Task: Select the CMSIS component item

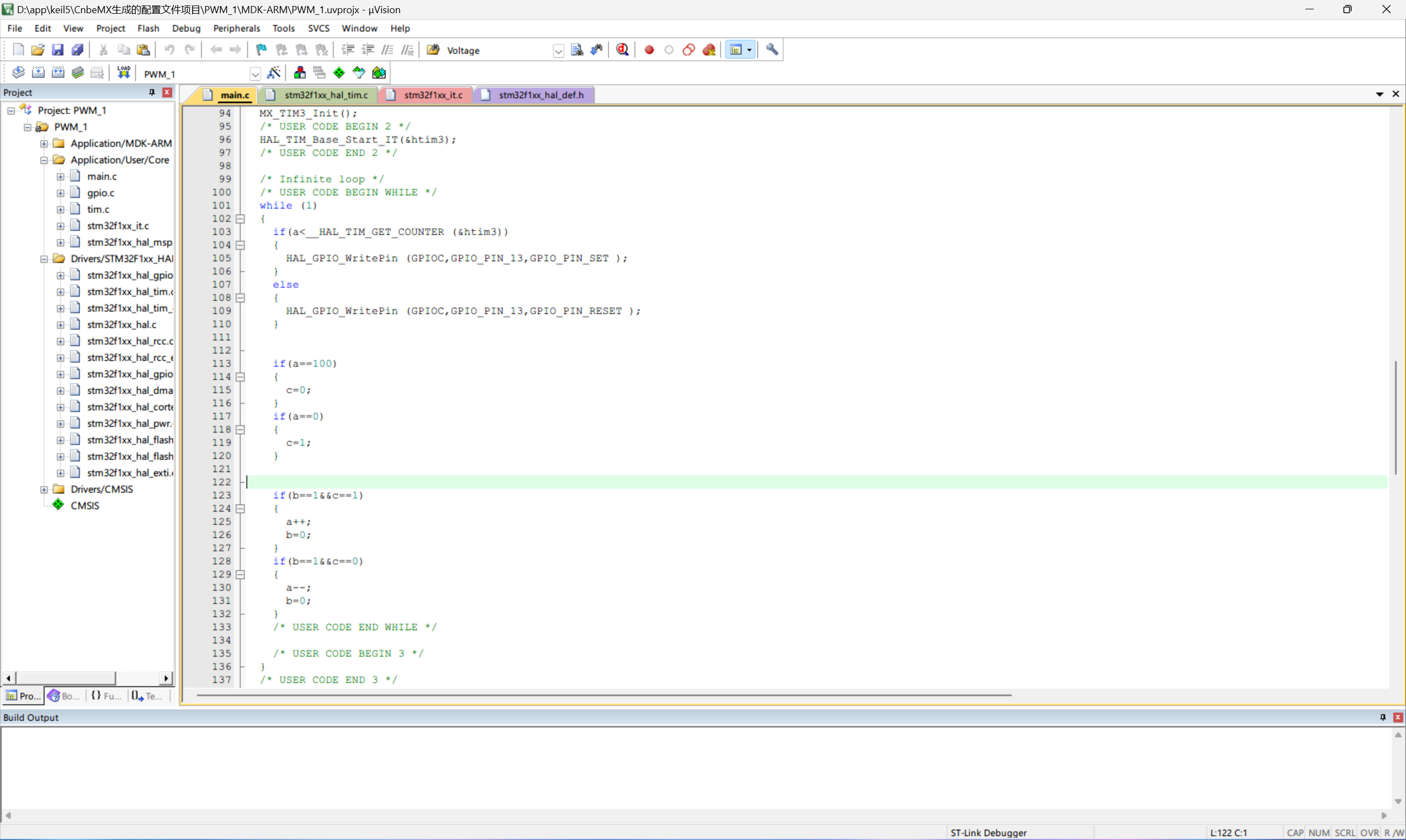Action: coord(85,506)
